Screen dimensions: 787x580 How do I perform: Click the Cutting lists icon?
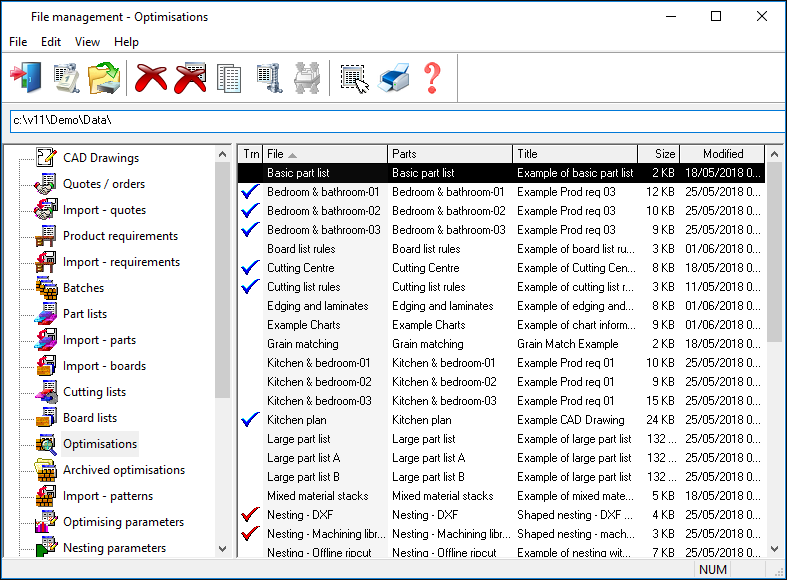tap(46, 392)
